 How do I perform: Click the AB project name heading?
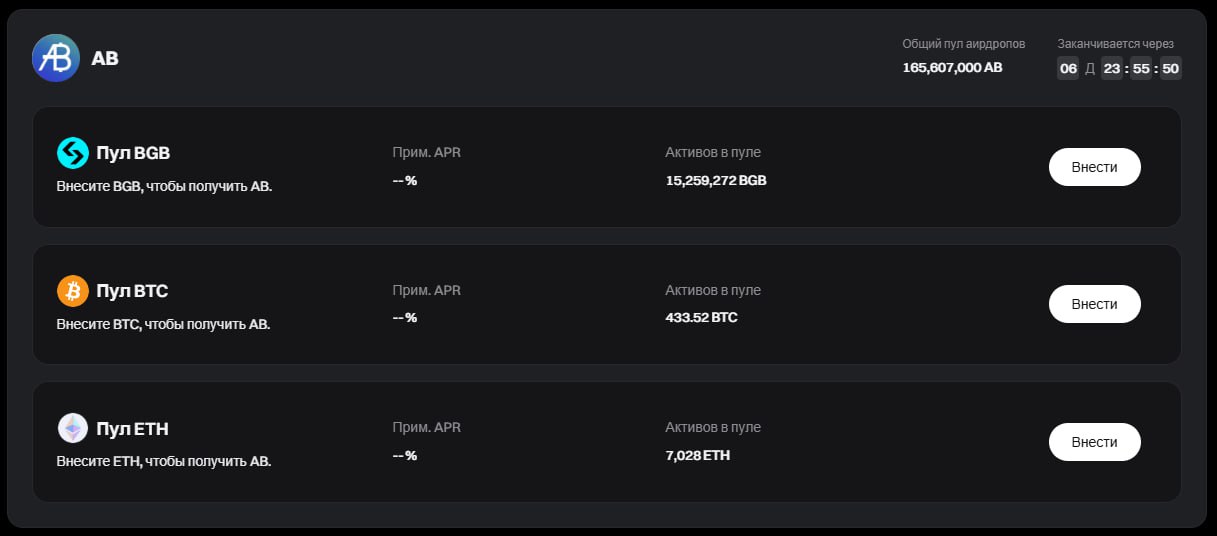tap(105, 58)
